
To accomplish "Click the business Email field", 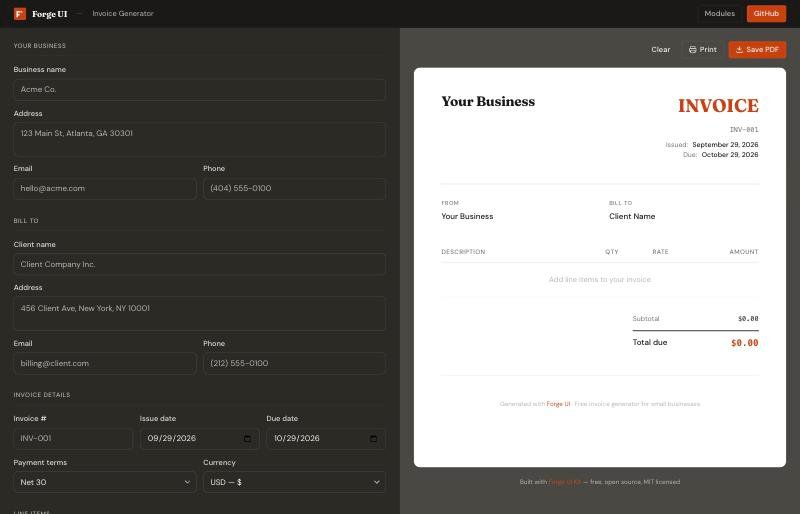I will [x=105, y=188].
